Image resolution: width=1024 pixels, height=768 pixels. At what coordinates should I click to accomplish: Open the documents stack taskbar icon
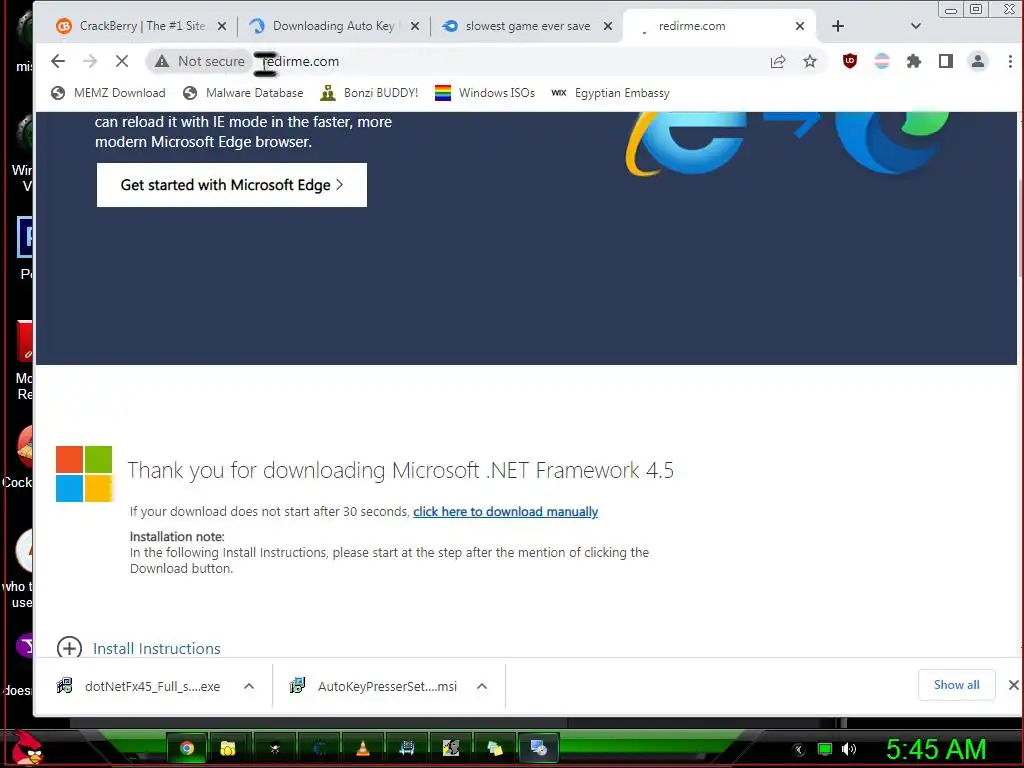[495, 748]
